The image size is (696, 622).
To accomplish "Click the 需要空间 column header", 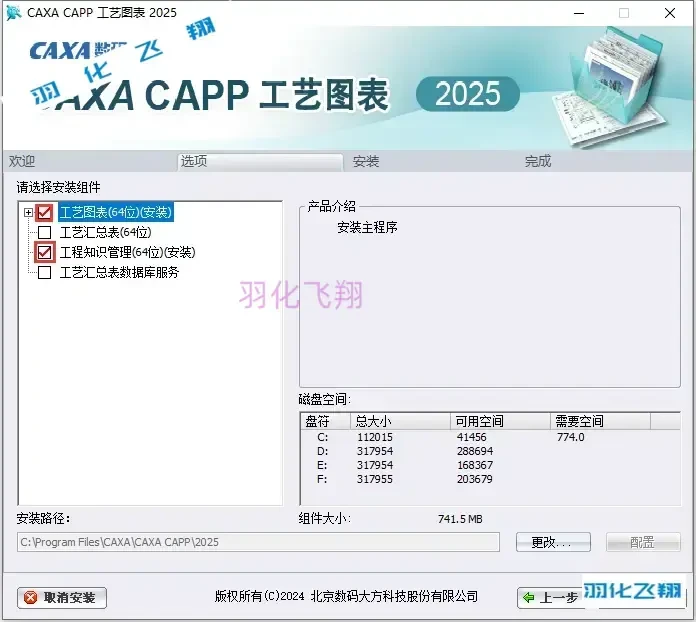I will 601,421.
